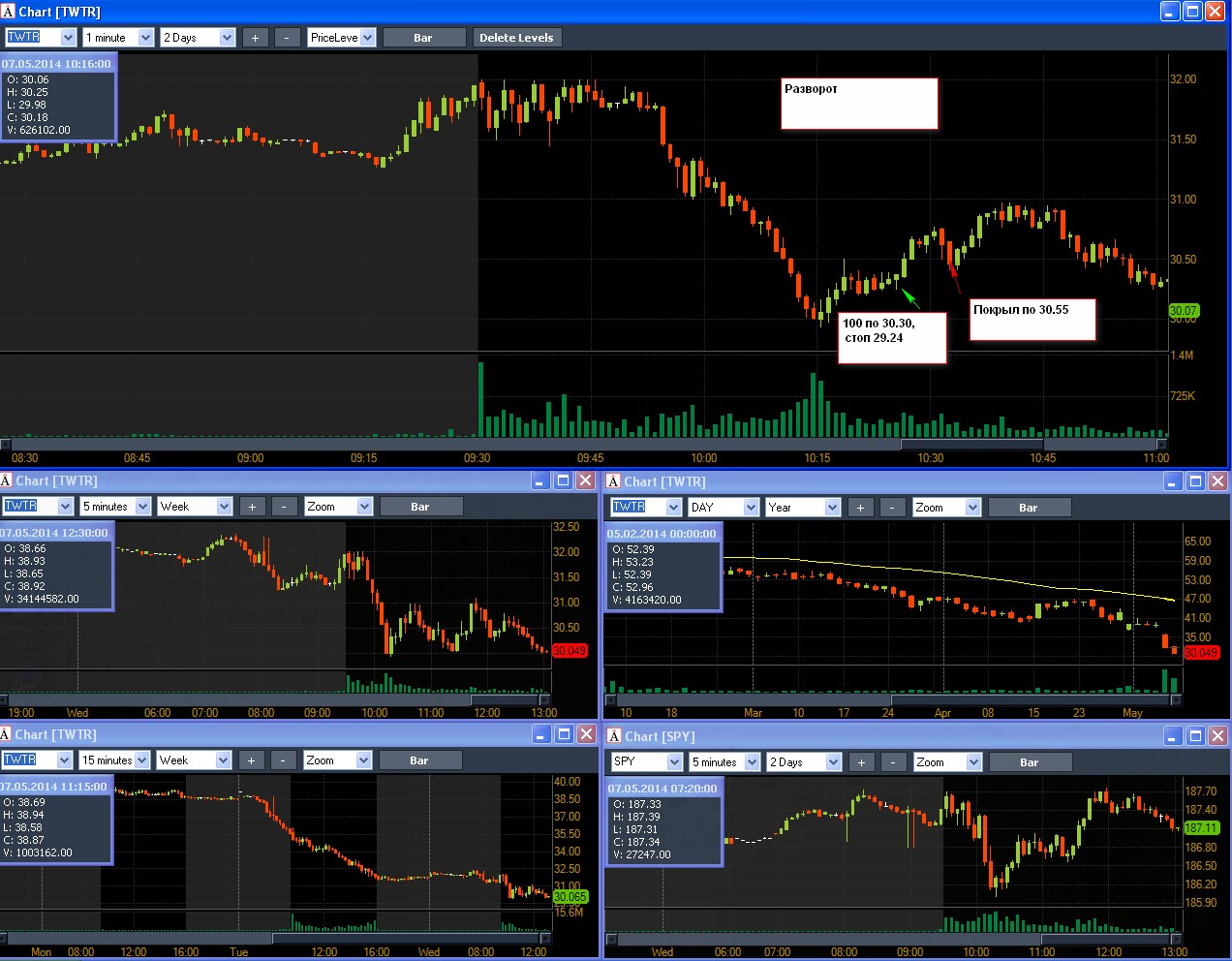Open the SPY symbol dropdown
The width and height of the screenshot is (1232, 961).
pyautogui.click(x=674, y=762)
